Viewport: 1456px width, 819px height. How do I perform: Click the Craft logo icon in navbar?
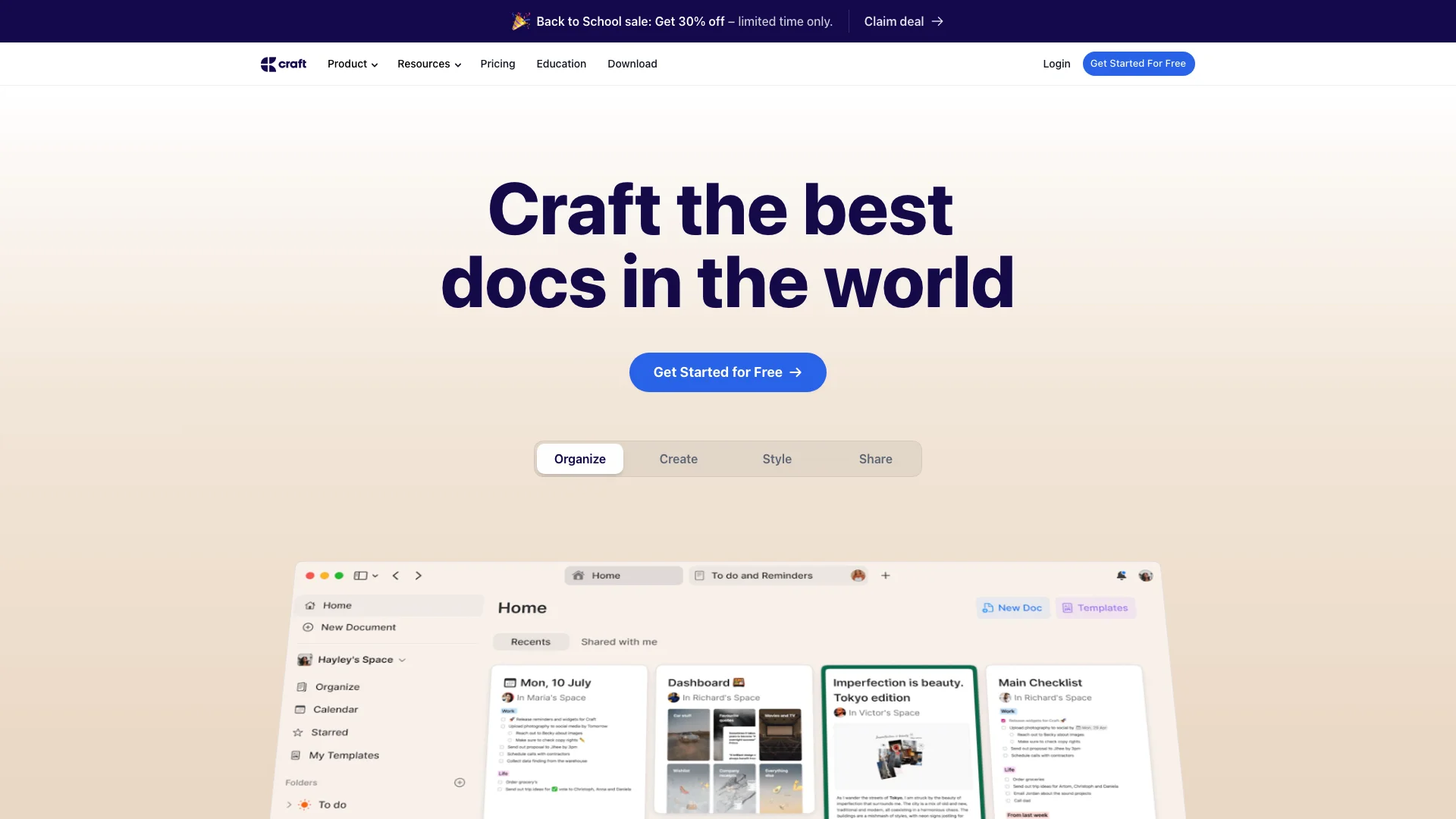tap(267, 63)
